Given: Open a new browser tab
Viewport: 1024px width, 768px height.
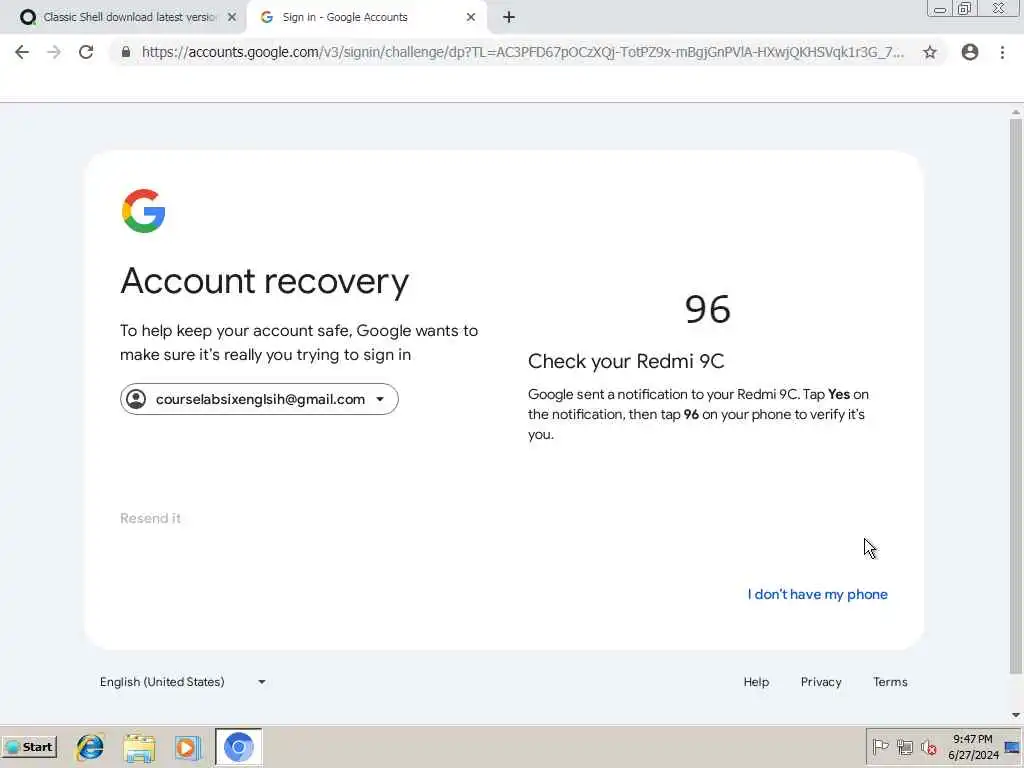Looking at the screenshot, I should [509, 17].
